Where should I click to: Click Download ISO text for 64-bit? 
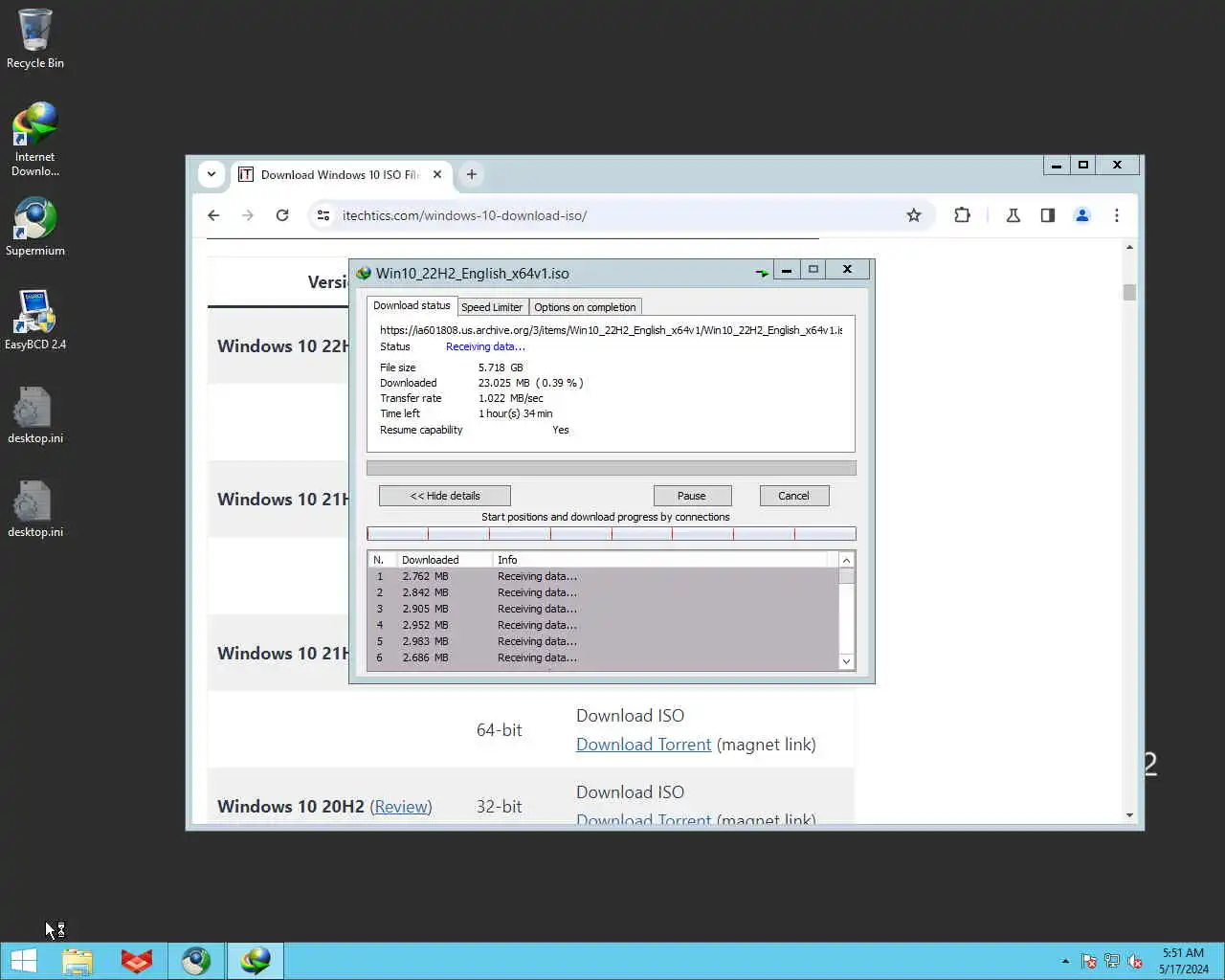coord(630,716)
